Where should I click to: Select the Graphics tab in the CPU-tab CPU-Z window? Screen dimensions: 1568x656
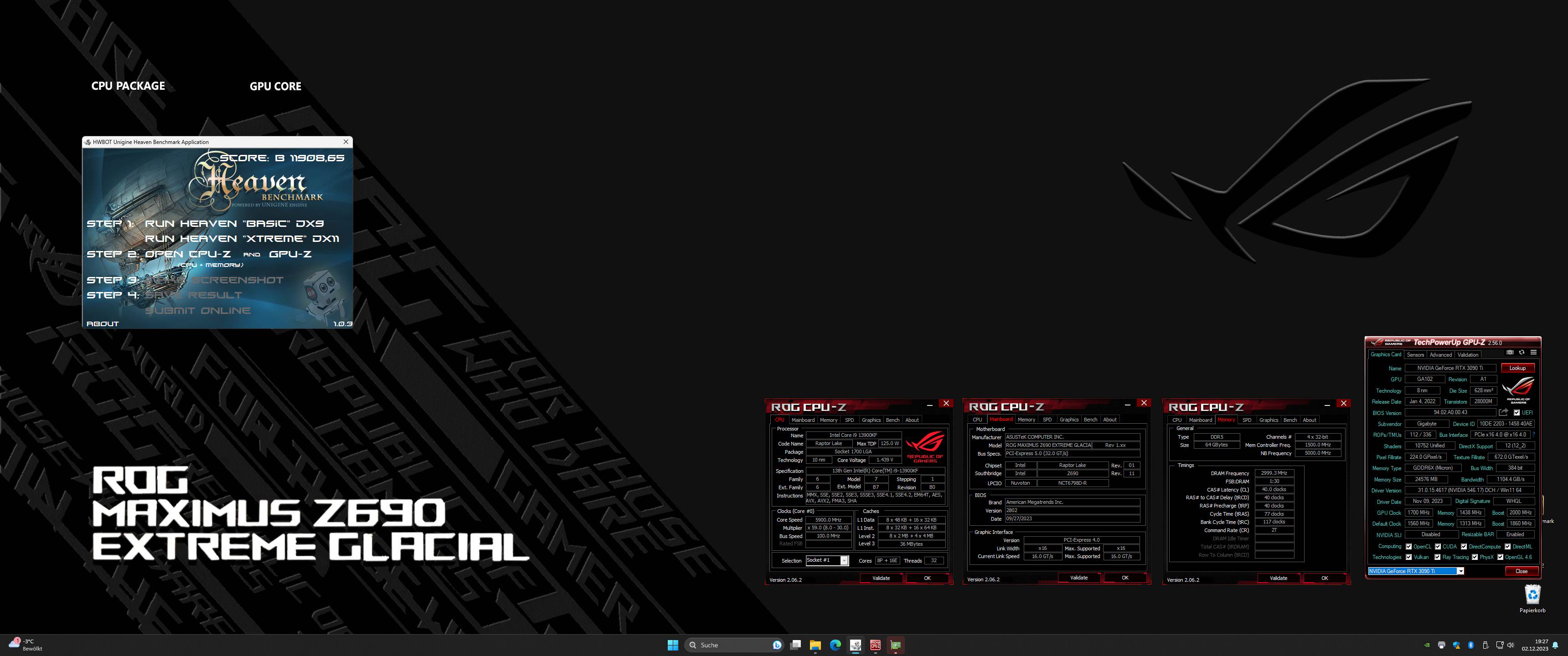pyautogui.click(x=871, y=420)
